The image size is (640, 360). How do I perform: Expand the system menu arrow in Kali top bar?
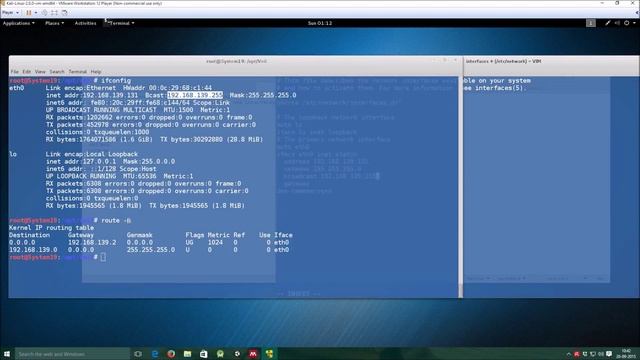[x=634, y=23]
